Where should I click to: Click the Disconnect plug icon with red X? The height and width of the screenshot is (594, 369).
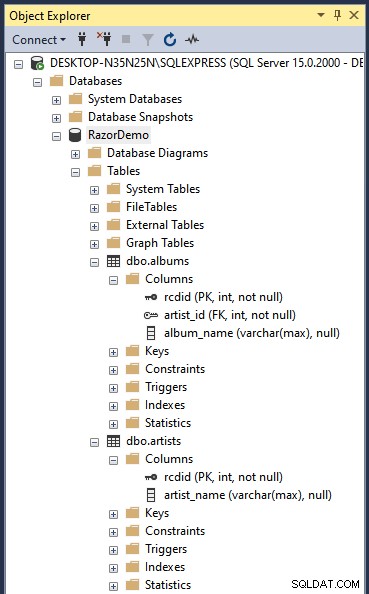[104, 39]
